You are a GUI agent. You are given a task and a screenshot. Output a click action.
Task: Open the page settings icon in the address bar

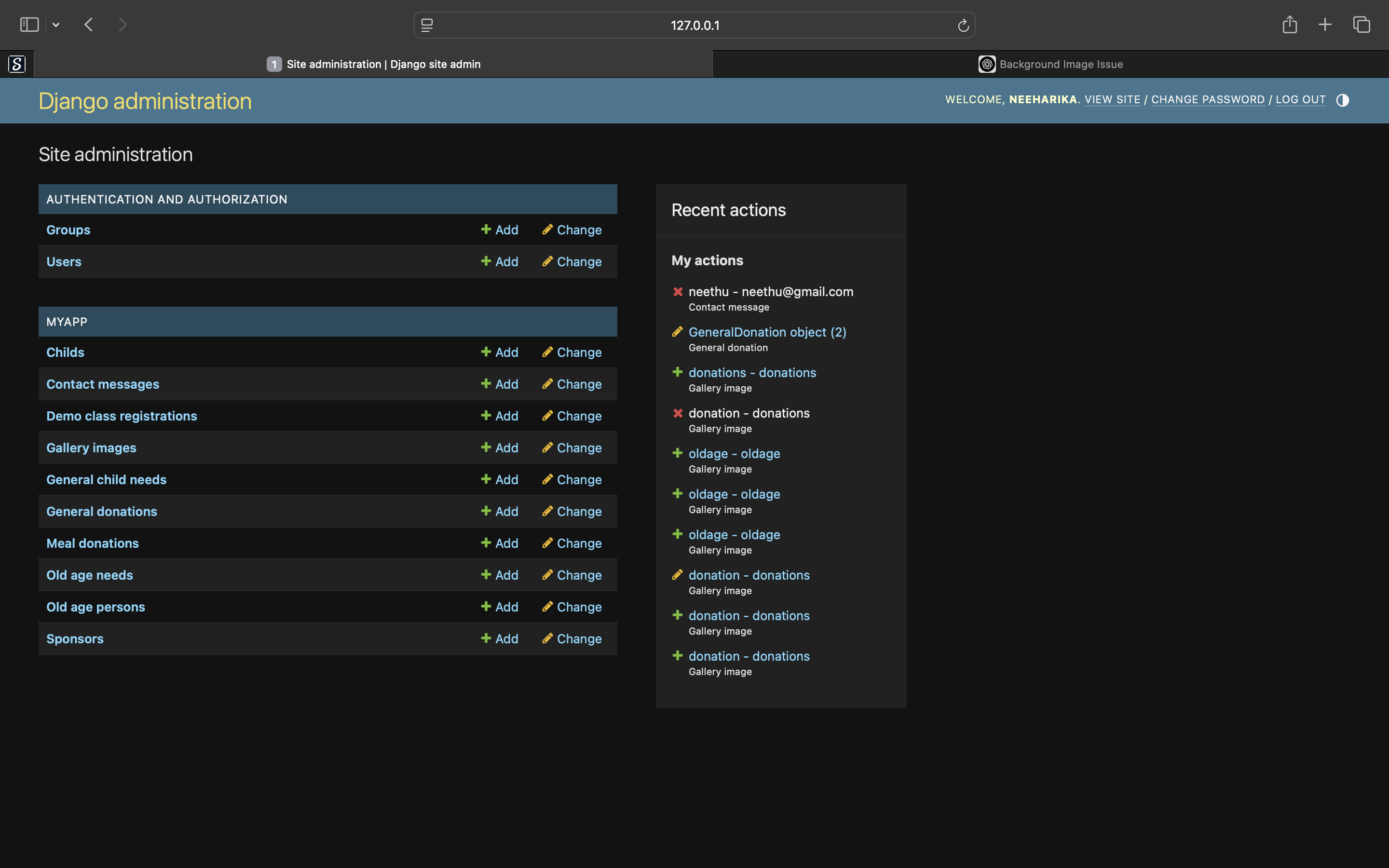427,25
